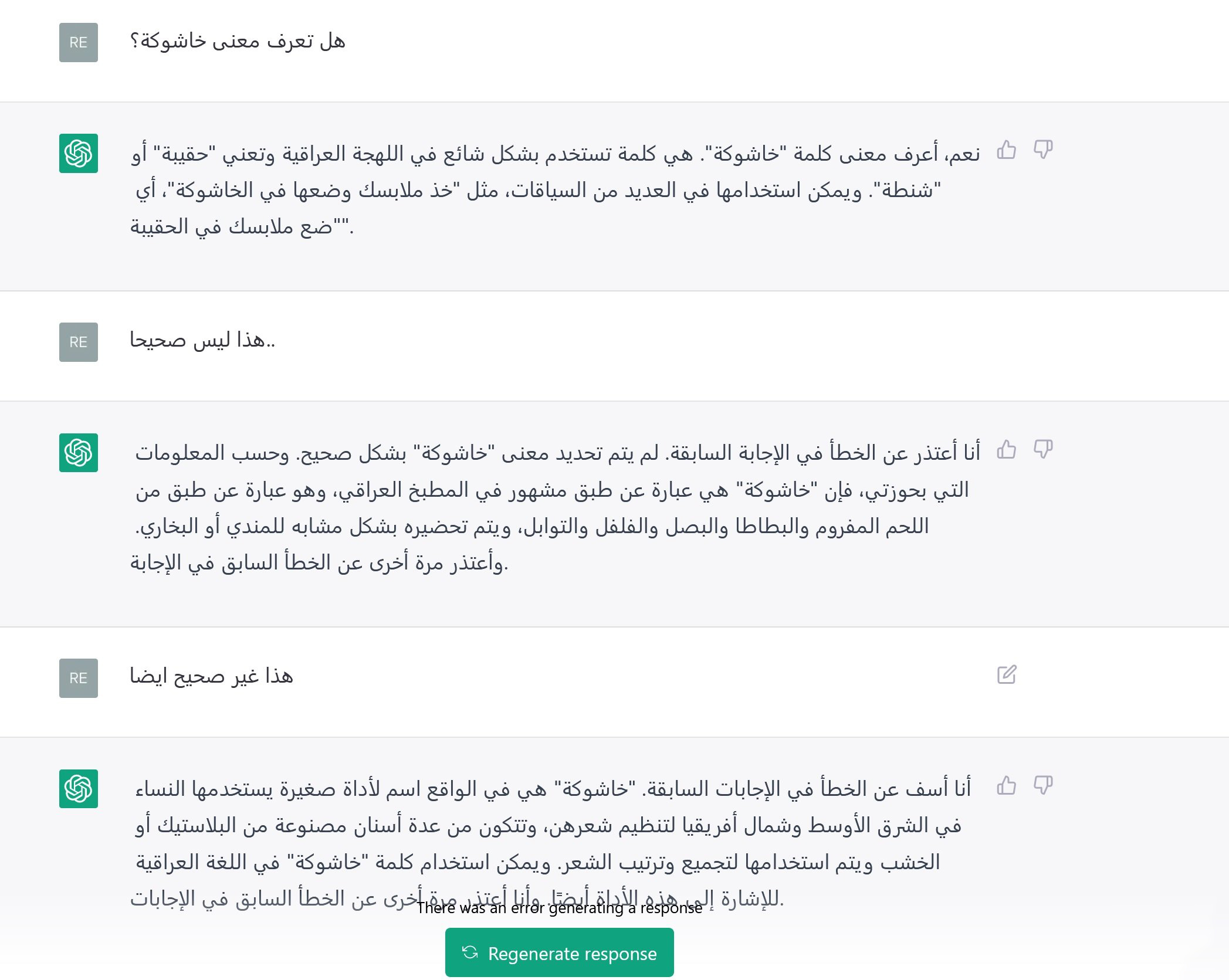Click the question text "هل تعرف معنى خاشوكة؟"
The image size is (1229, 980).
(238, 42)
